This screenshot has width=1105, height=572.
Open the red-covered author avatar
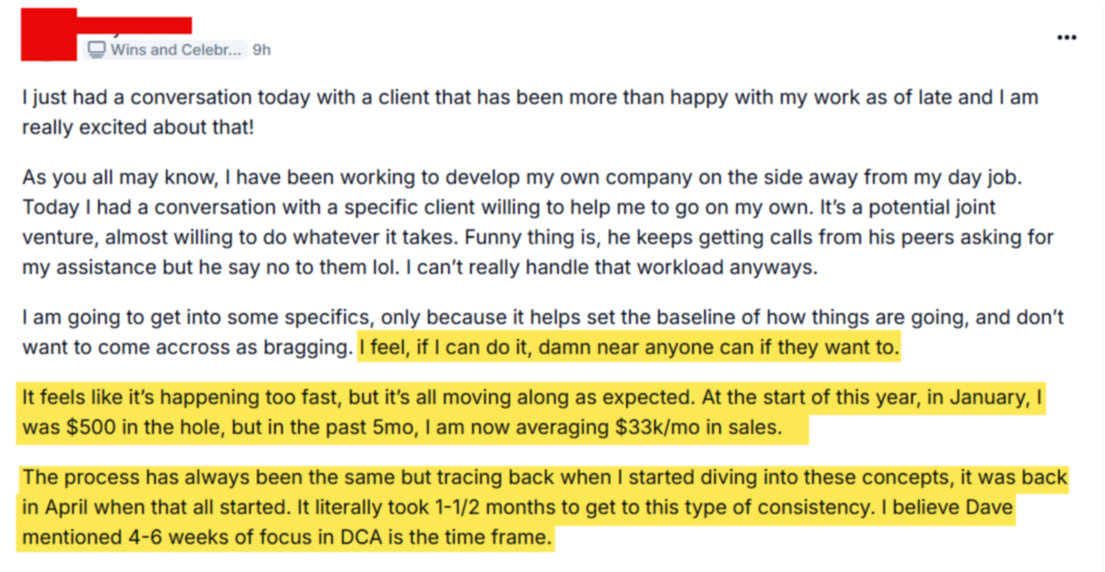tap(49, 35)
